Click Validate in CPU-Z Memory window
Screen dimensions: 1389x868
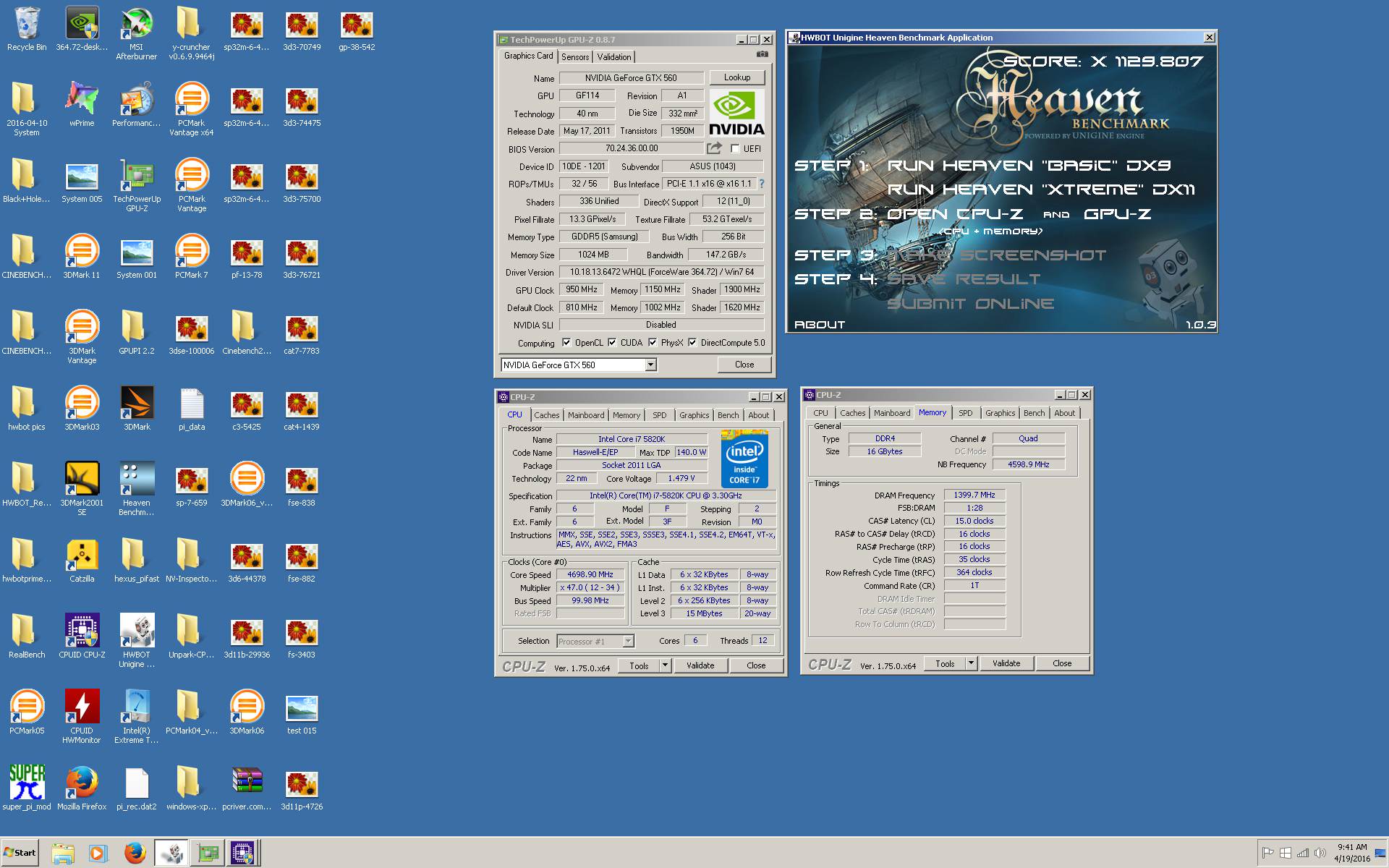[x=1006, y=663]
